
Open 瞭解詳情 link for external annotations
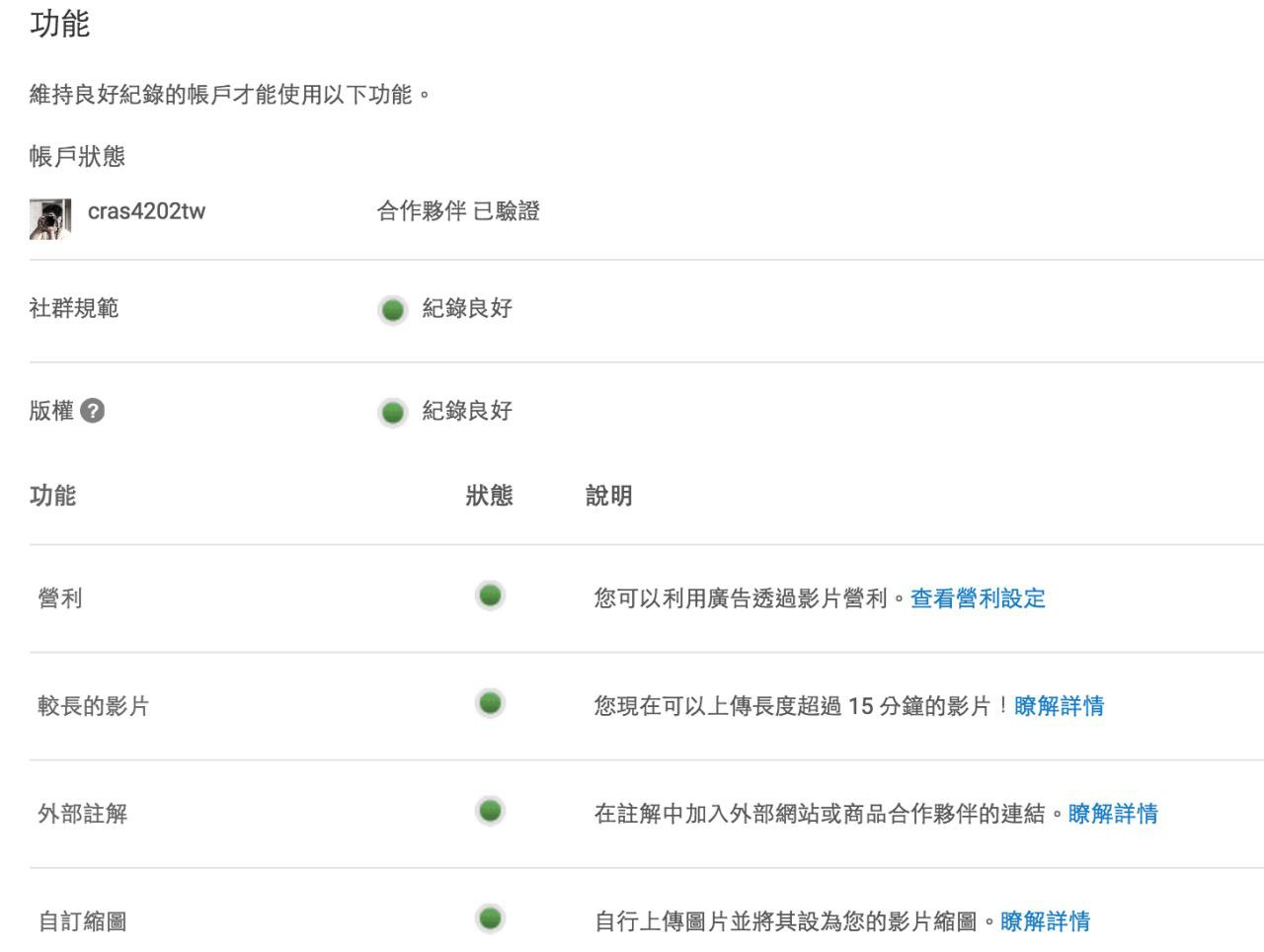click(x=1113, y=814)
